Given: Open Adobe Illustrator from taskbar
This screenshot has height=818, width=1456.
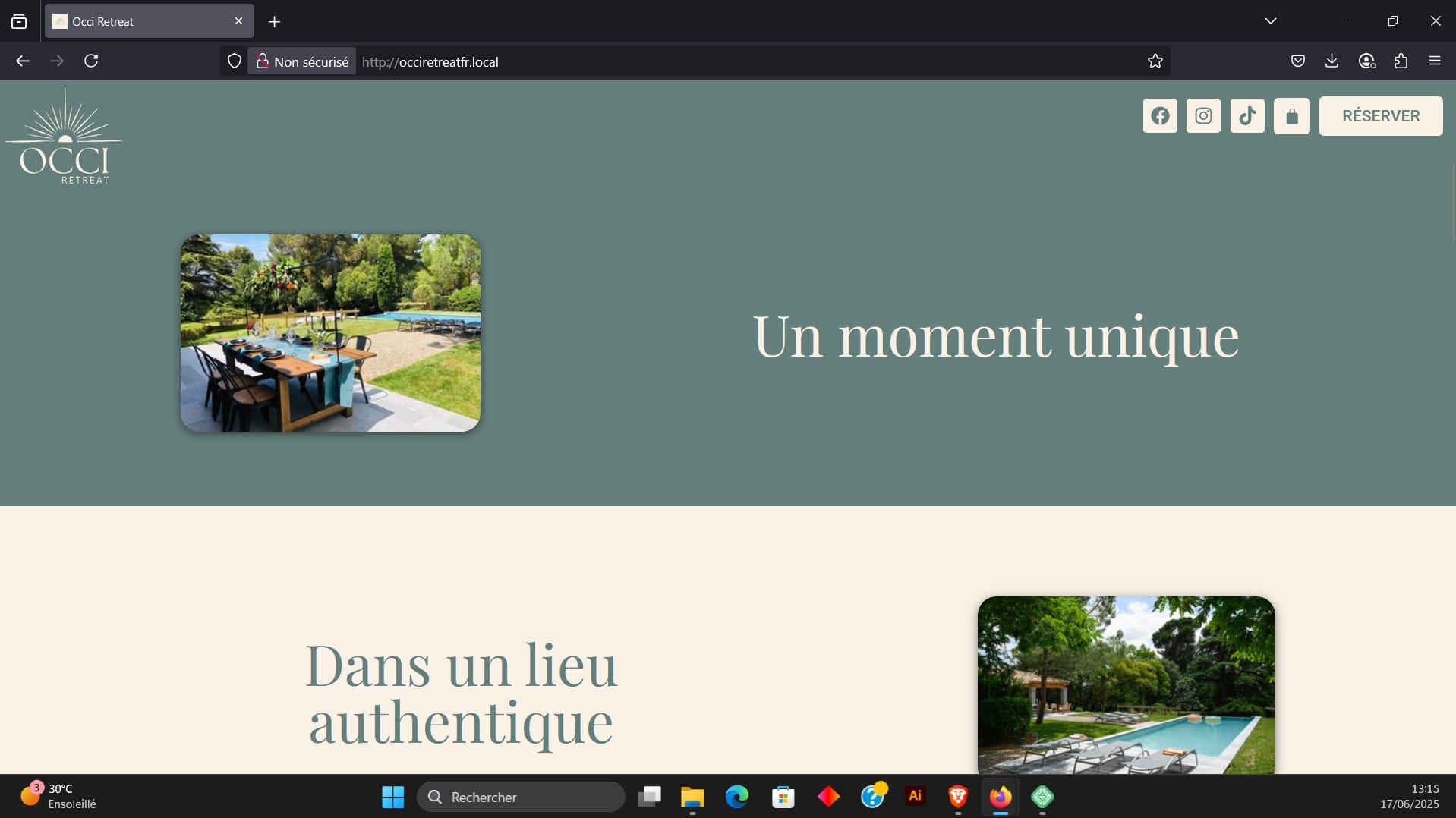Looking at the screenshot, I should click(x=916, y=796).
